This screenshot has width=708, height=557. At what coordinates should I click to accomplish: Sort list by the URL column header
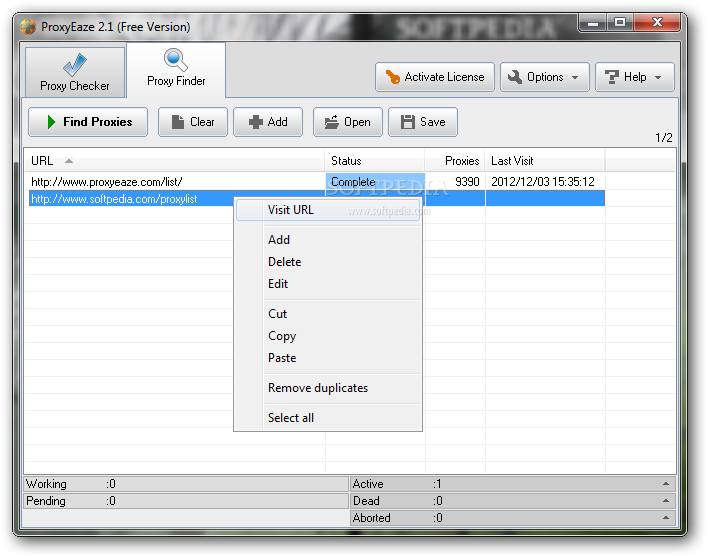click(174, 161)
